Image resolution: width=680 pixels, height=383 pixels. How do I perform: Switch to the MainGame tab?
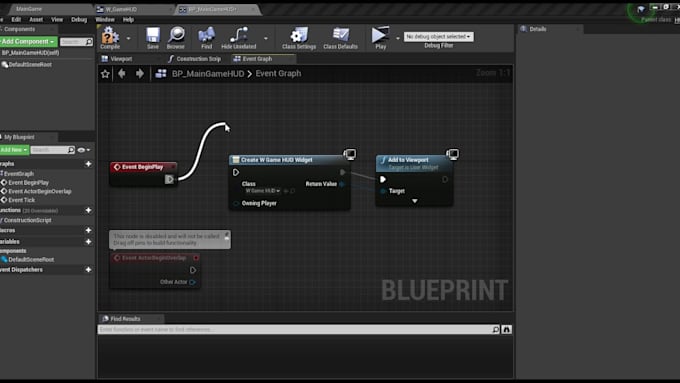[29, 9]
